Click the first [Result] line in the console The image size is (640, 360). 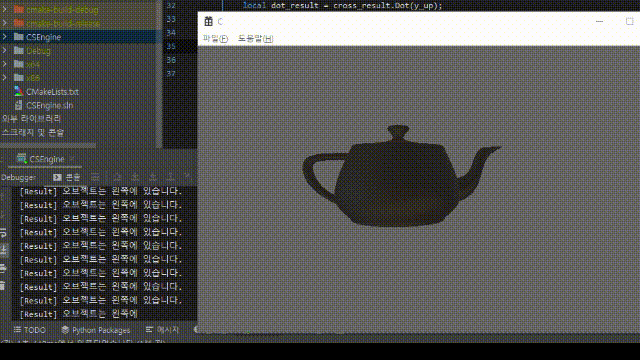point(101,191)
